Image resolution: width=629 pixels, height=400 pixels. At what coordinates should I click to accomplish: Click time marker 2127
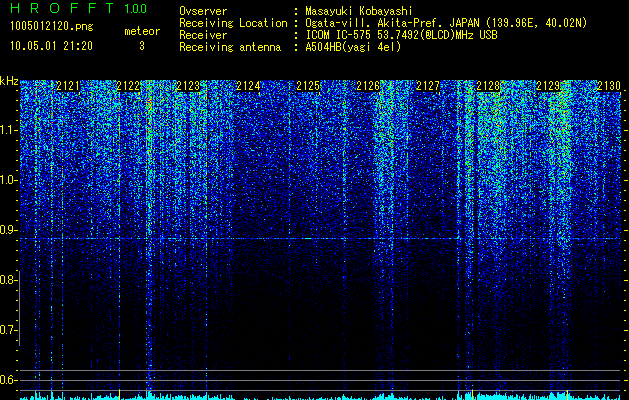pyautogui.click(x=428, y=86)
